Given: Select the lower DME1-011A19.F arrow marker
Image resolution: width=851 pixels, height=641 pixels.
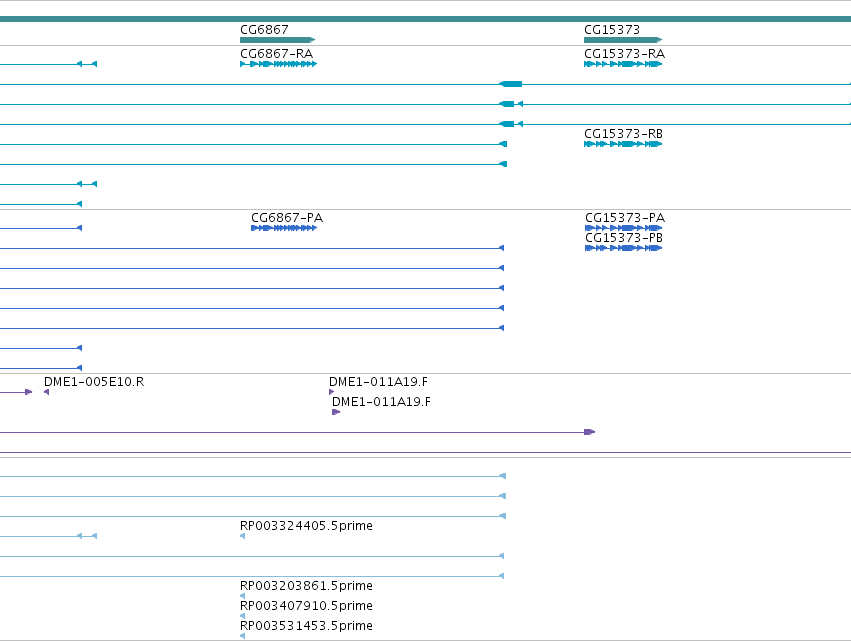Looking at the screenshot, I should (336, 412).
